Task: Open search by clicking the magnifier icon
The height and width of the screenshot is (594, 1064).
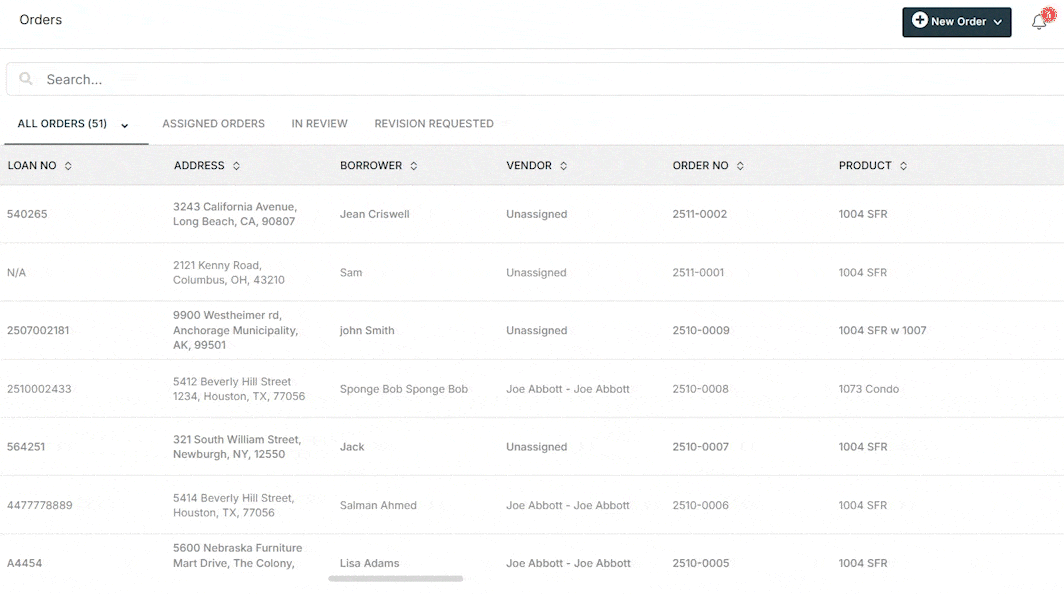Action: tap(25, 79)
